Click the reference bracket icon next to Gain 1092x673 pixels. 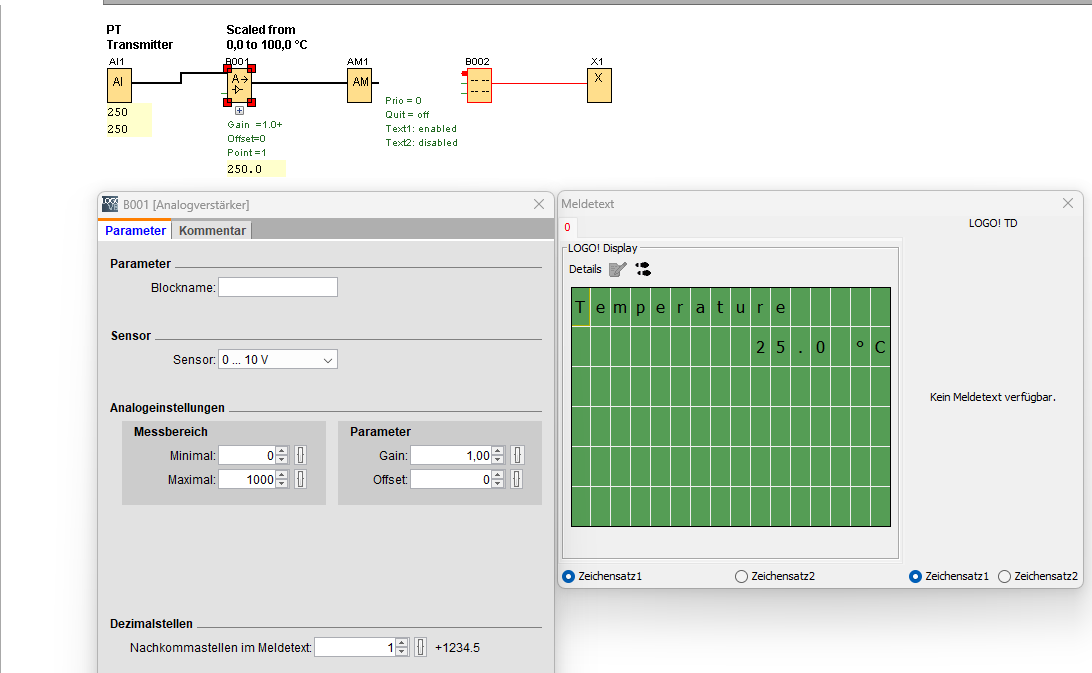517,456
